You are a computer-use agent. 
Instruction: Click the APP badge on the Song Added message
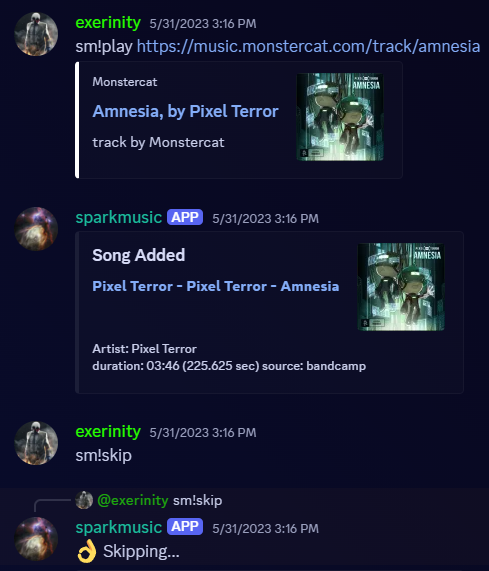tap(185, 217)
